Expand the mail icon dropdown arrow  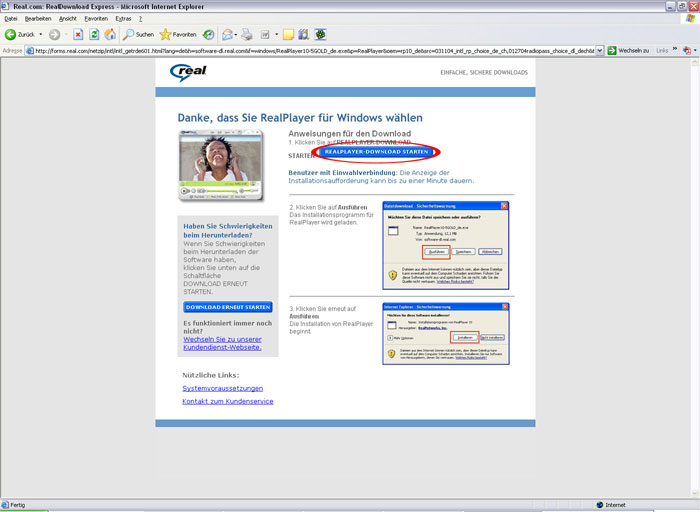pos(236,34)
